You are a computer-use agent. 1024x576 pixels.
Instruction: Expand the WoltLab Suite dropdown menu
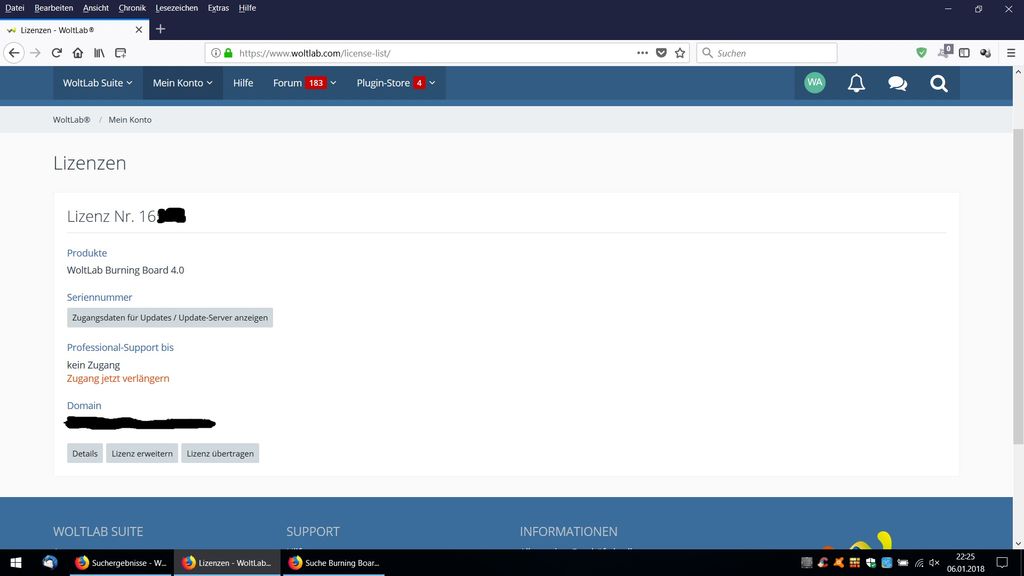(97, 83)
